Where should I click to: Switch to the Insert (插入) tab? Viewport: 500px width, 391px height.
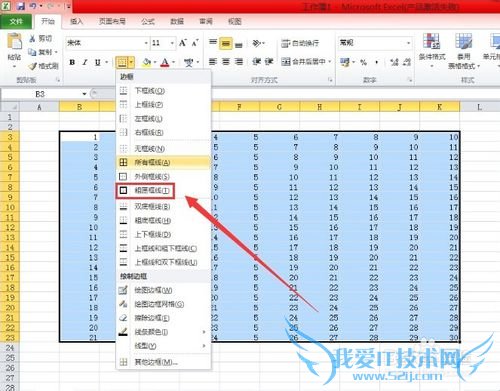point(76,22)
